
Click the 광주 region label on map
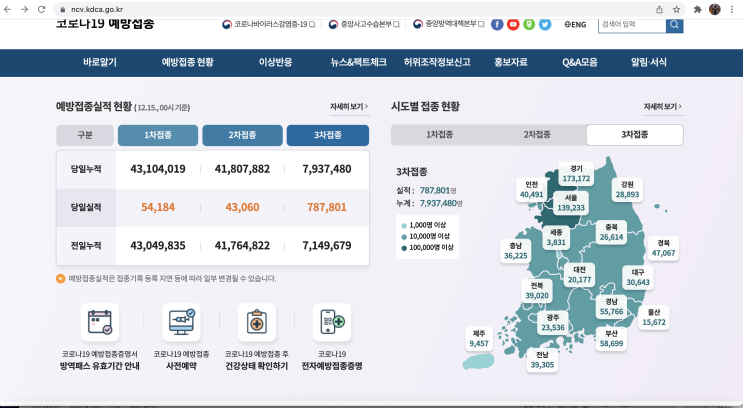tap(553, 323)
